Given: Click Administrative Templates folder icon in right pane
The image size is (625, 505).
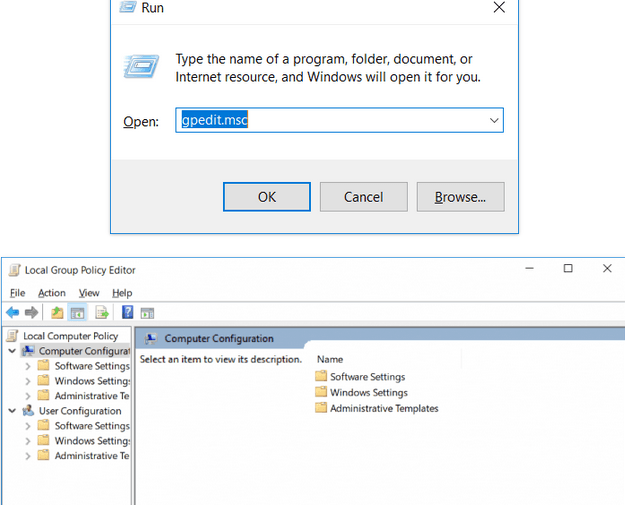Looking at the screenshot, I should point(321,408).
